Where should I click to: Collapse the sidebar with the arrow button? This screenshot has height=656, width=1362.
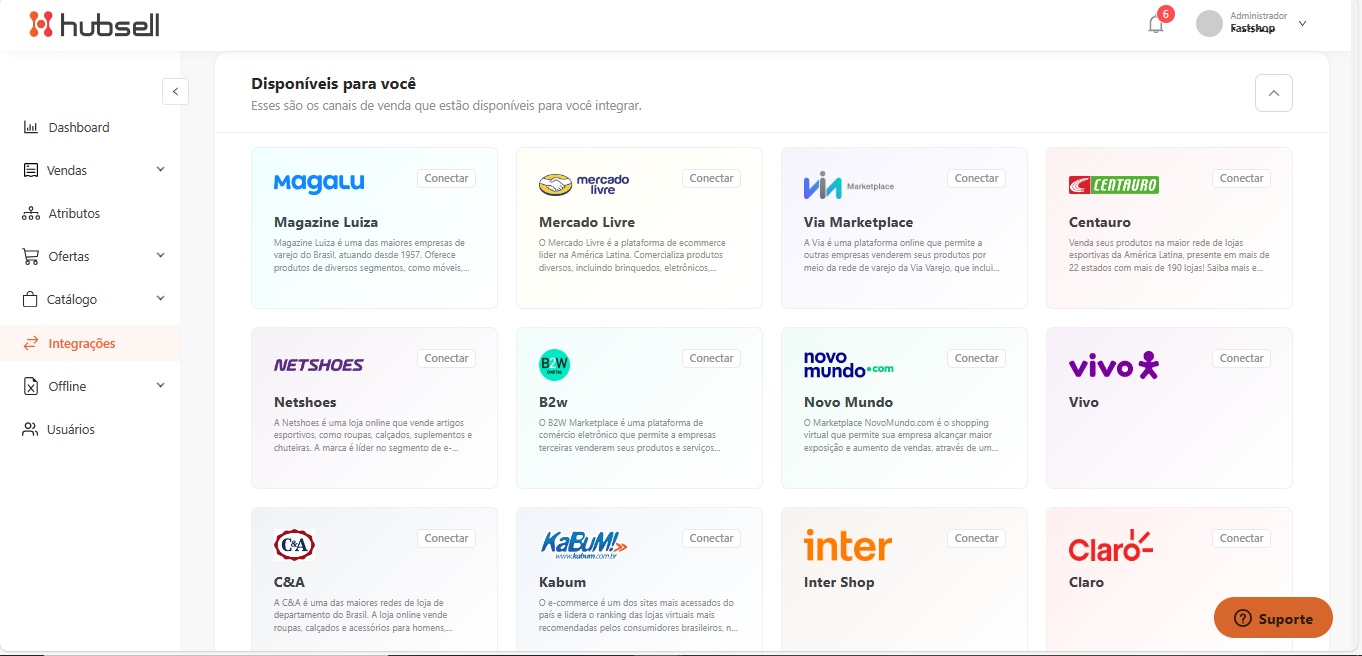coord(175,91)
